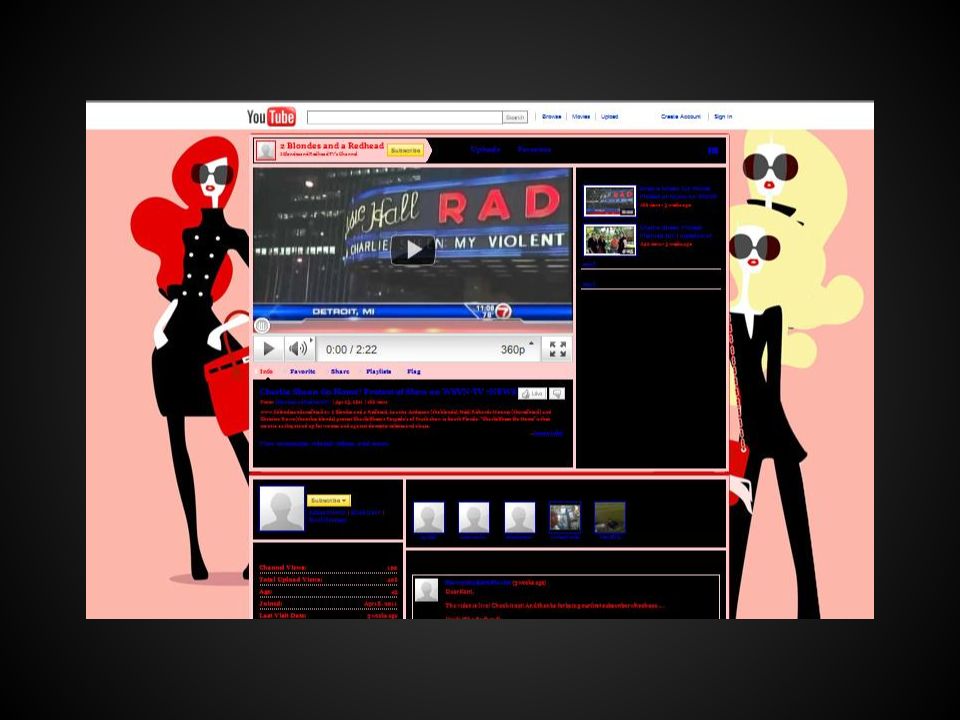This screenshot has width=960, height=720.
Task: Select the Favorite tab below the player
Action: coord(302,372)
